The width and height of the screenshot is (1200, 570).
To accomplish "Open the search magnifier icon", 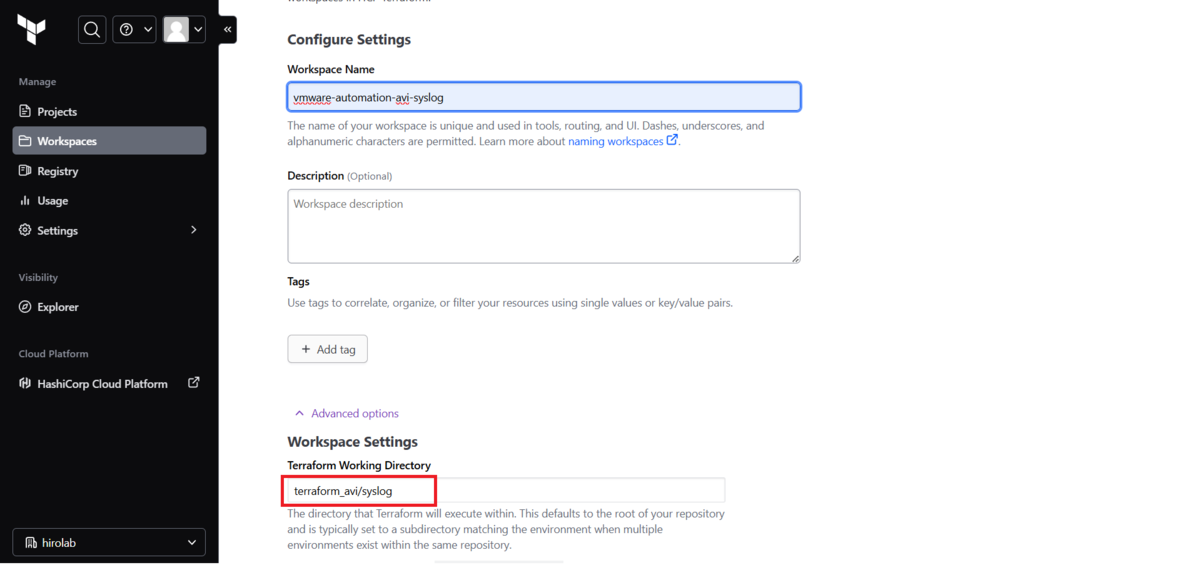I will coord(92,30).
